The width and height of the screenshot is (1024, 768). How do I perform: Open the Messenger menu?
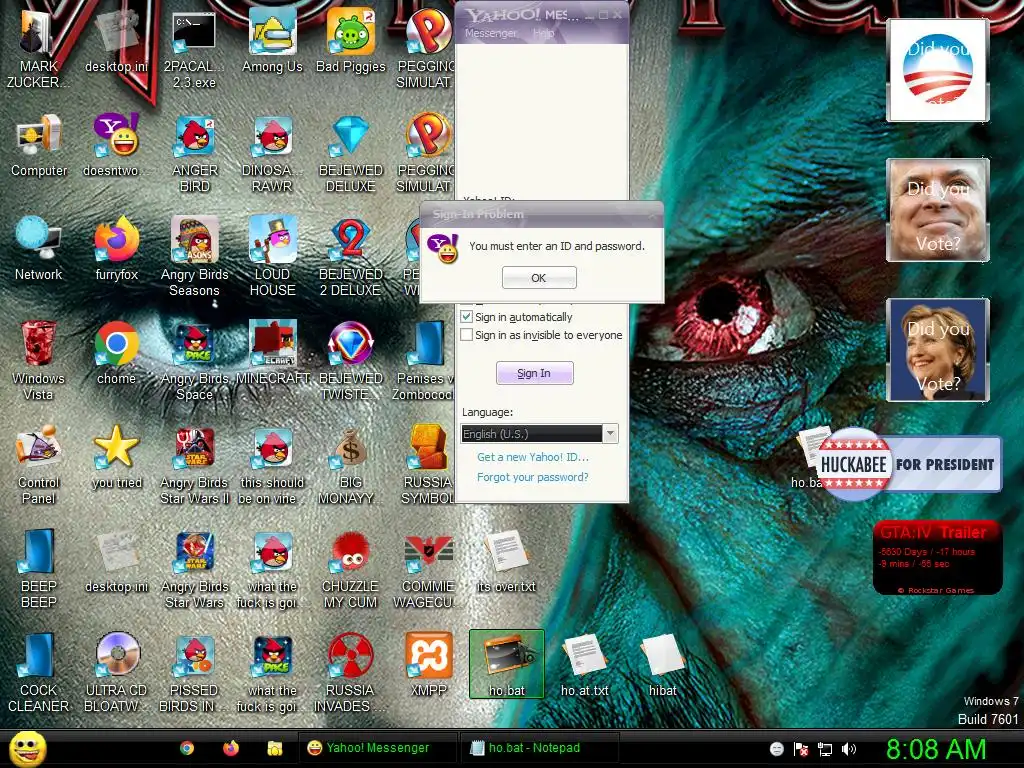tap(490, 33)
